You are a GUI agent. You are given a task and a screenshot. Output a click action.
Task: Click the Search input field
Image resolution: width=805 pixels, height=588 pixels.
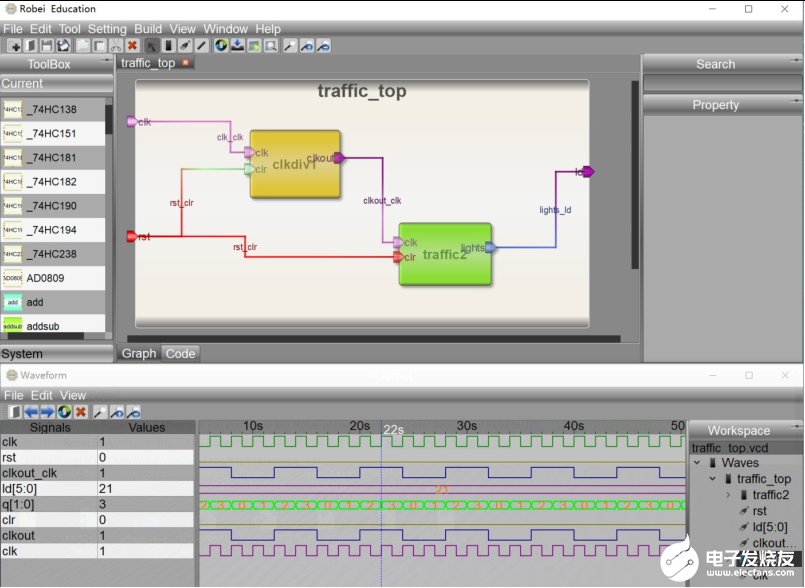(x=722, y=83)
